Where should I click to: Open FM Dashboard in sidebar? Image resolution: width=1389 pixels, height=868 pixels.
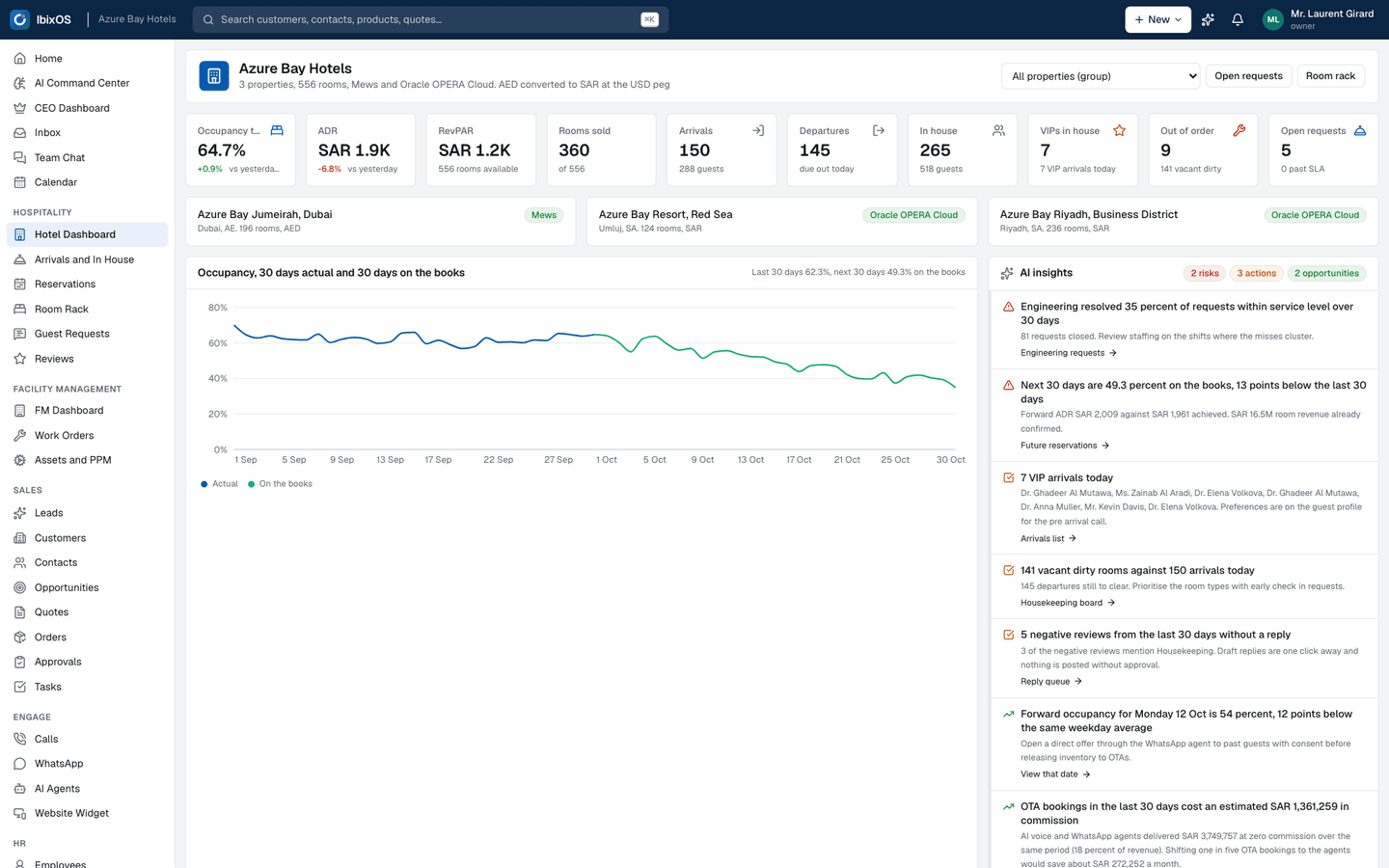pos(87,411)
